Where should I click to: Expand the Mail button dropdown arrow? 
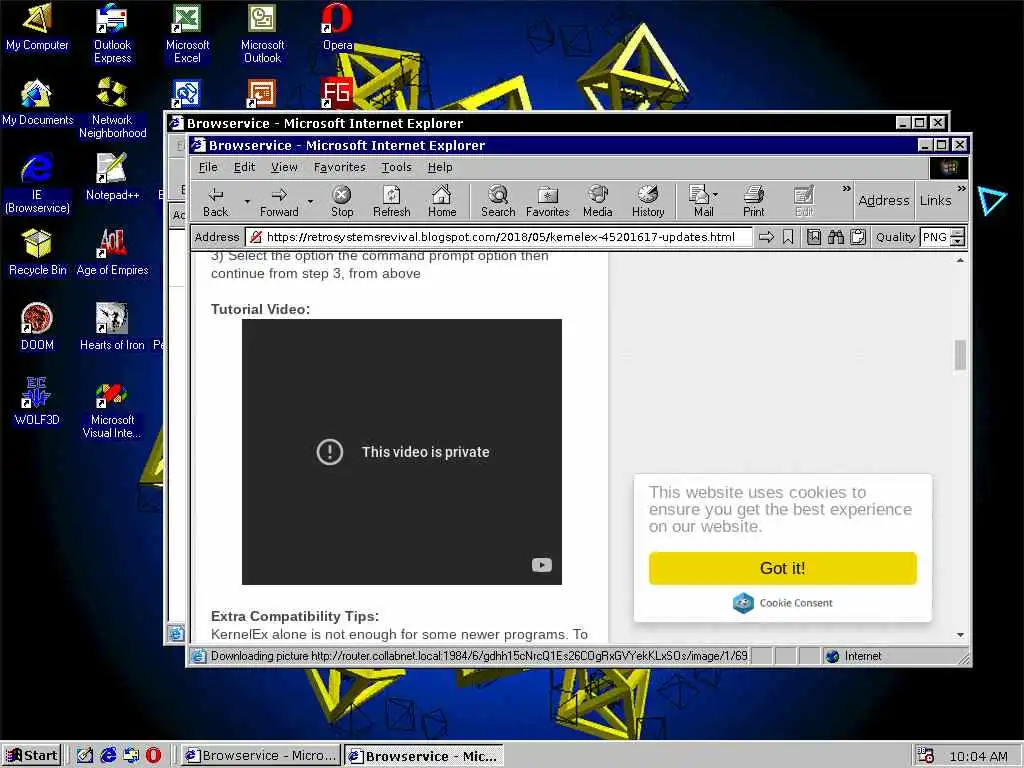point(716,195)
